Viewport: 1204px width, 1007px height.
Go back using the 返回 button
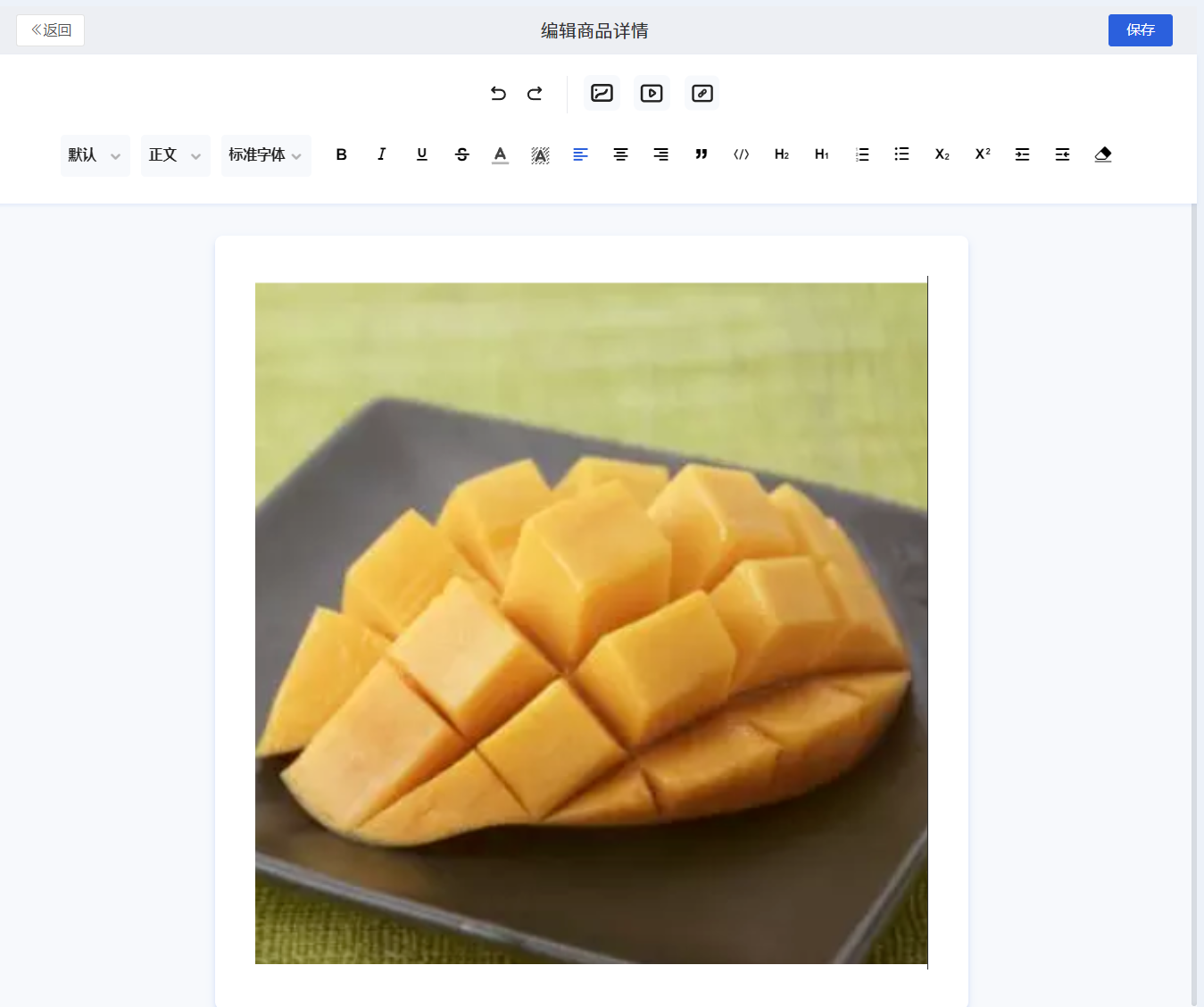(51, 30)
